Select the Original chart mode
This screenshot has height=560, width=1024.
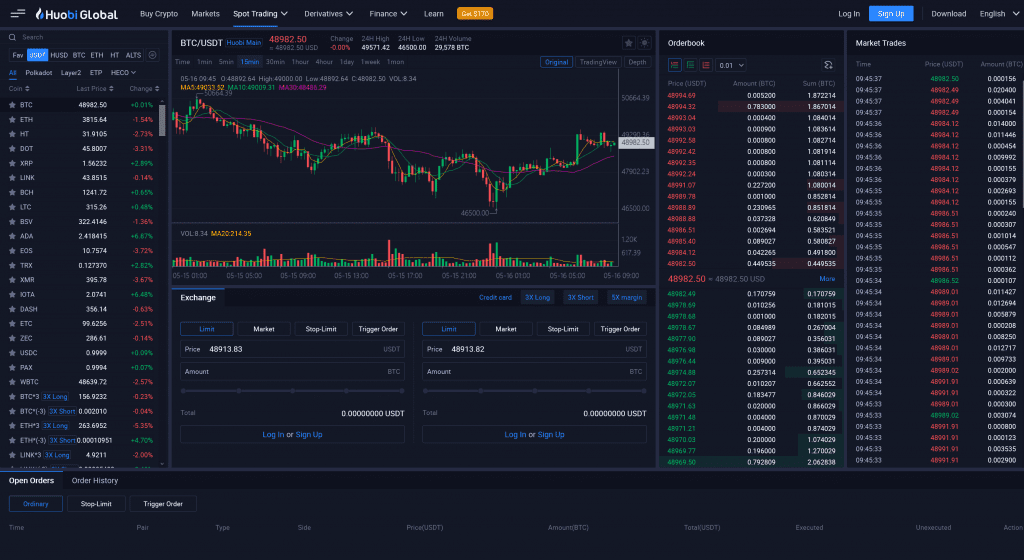click(556, 62)
